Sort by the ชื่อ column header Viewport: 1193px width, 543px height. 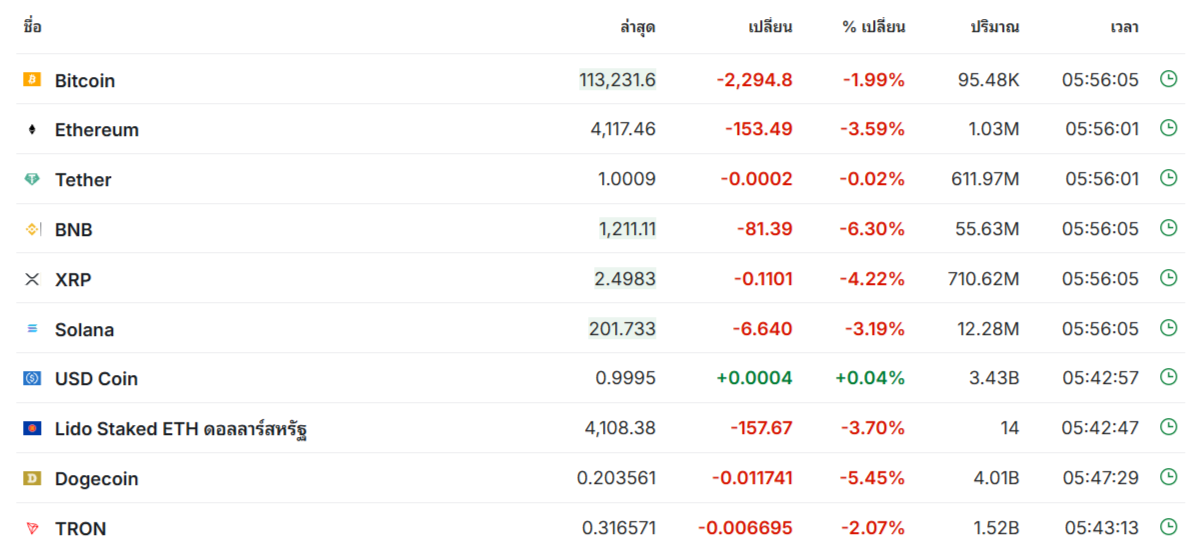[32, 27]
